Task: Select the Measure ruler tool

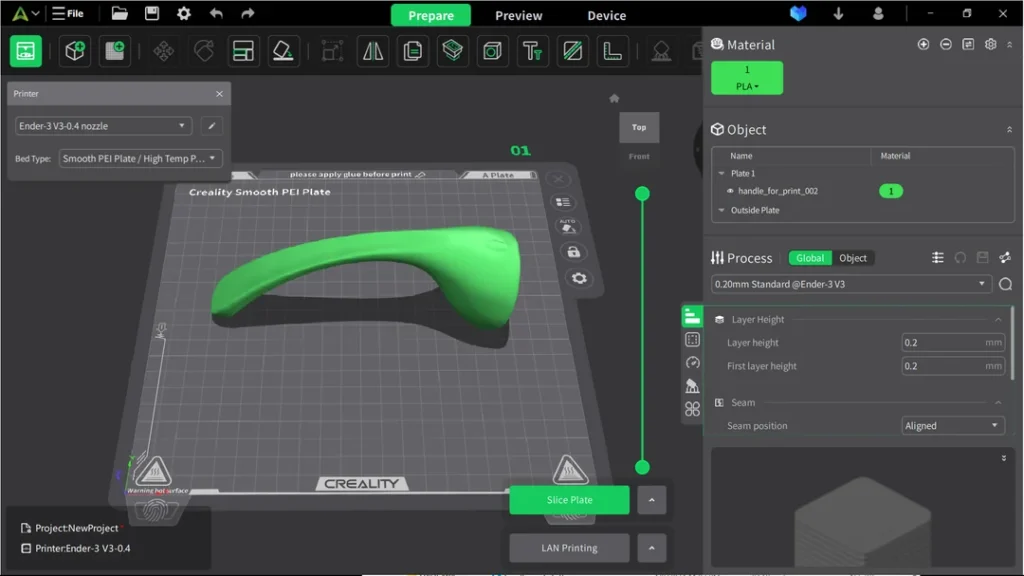Action: pyautogui.click(x=613, y=51)
